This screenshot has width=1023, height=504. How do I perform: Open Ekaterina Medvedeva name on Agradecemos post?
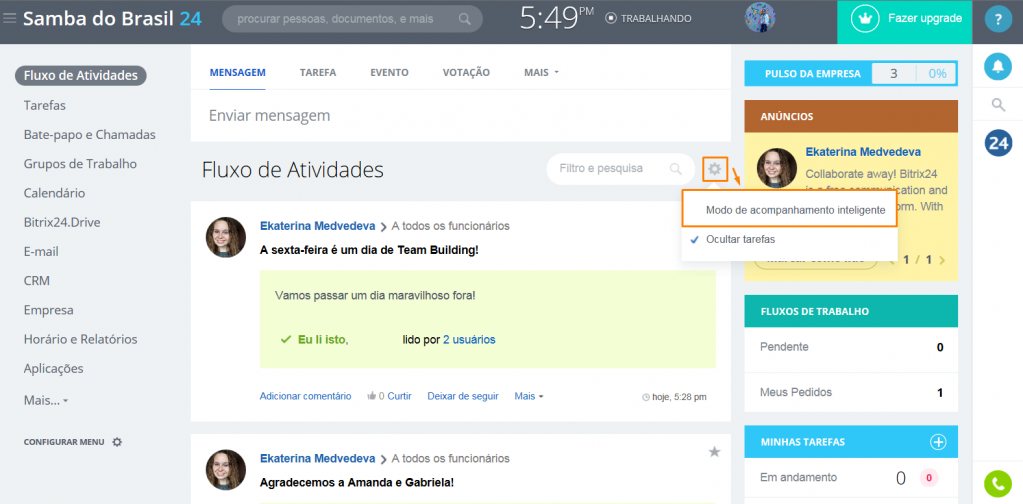(x=318, y=458)
